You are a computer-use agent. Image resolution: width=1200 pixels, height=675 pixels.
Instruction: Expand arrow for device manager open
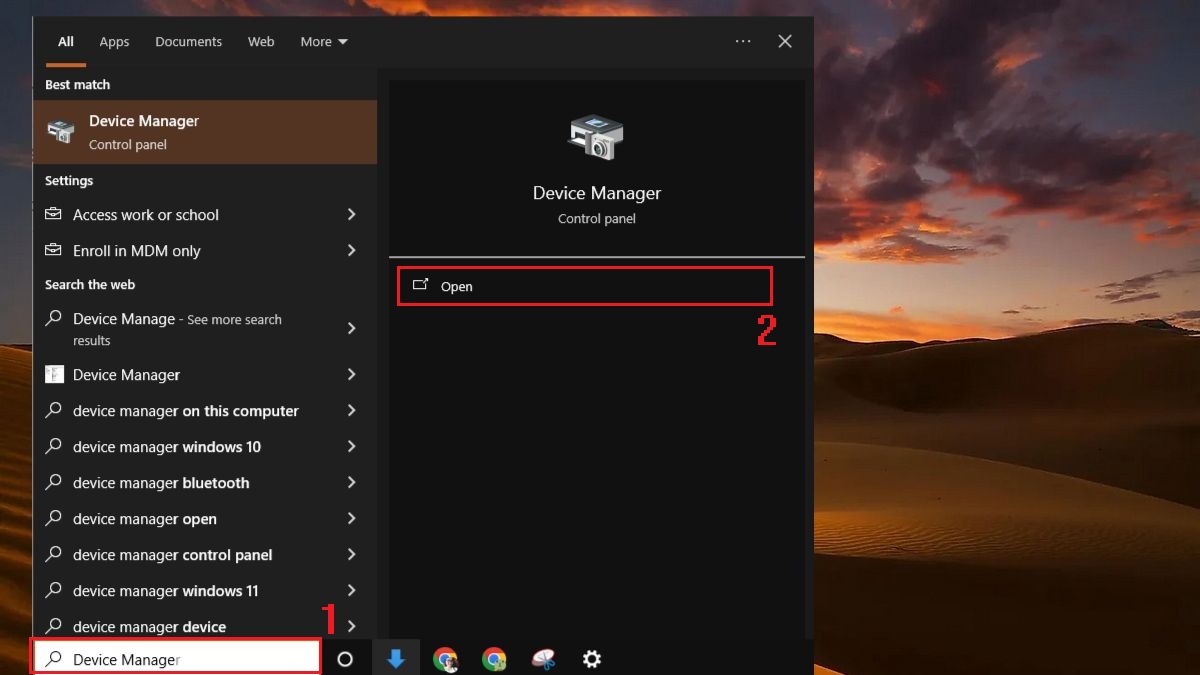click(351, 519)
